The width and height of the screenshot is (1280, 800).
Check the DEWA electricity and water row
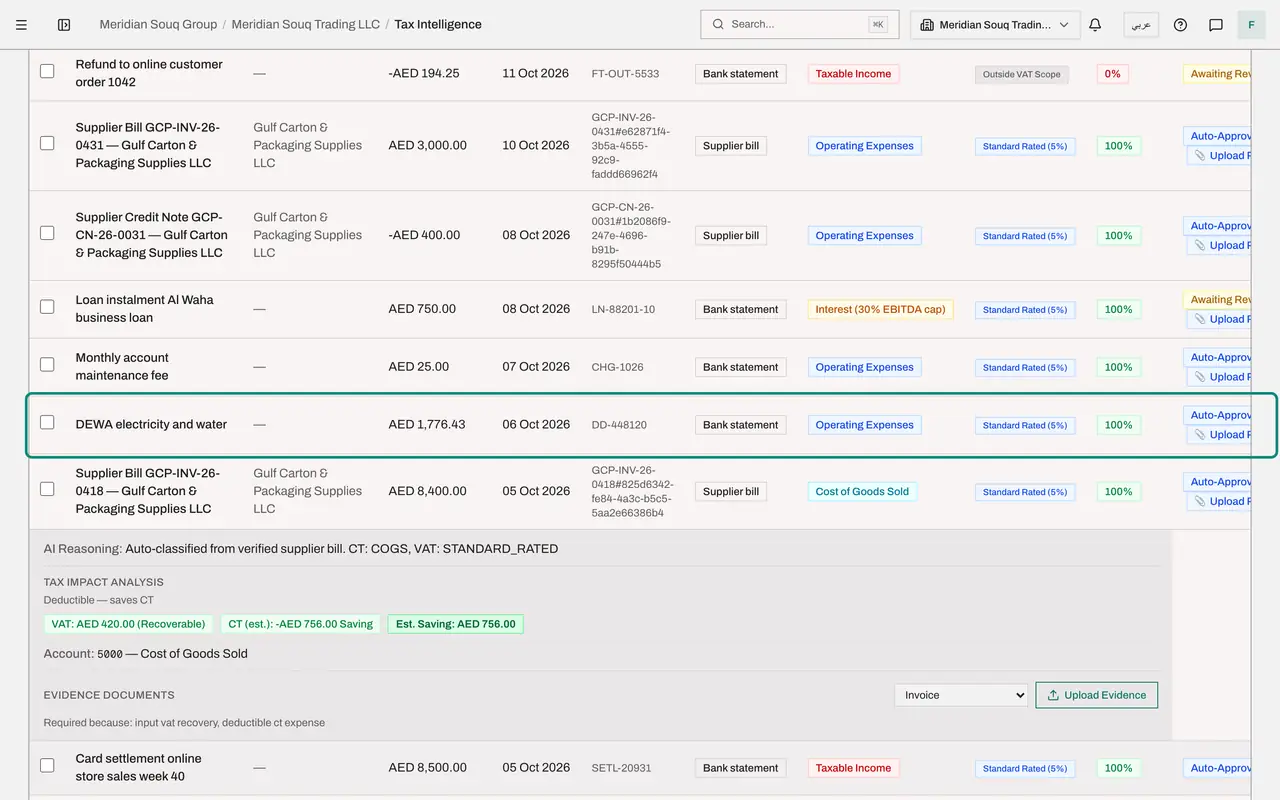pyautogui.click(x=47, y=422)
